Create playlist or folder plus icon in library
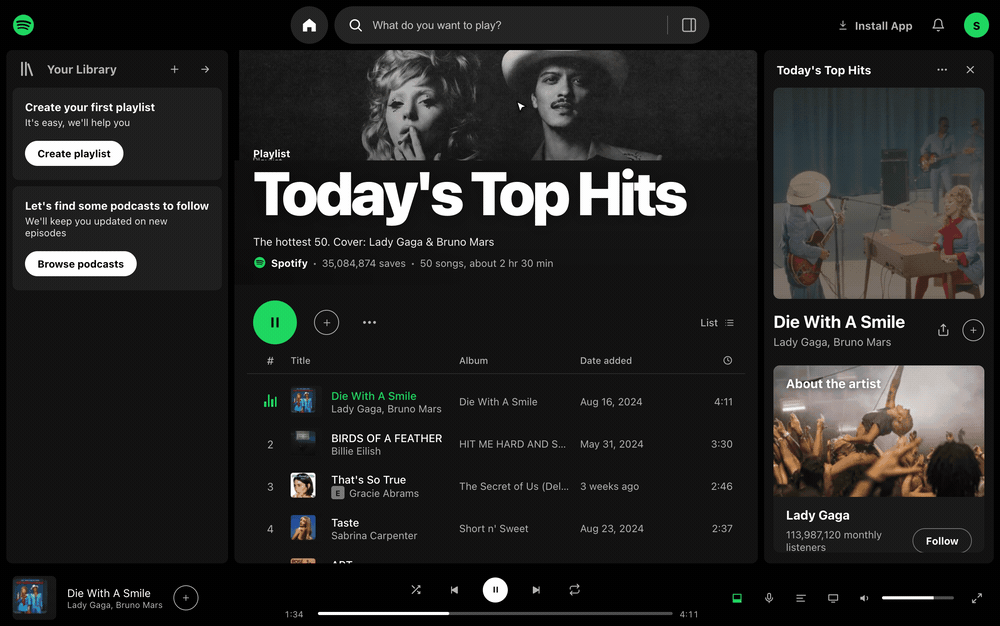The image size is (1000, 626). click(175, 69)
